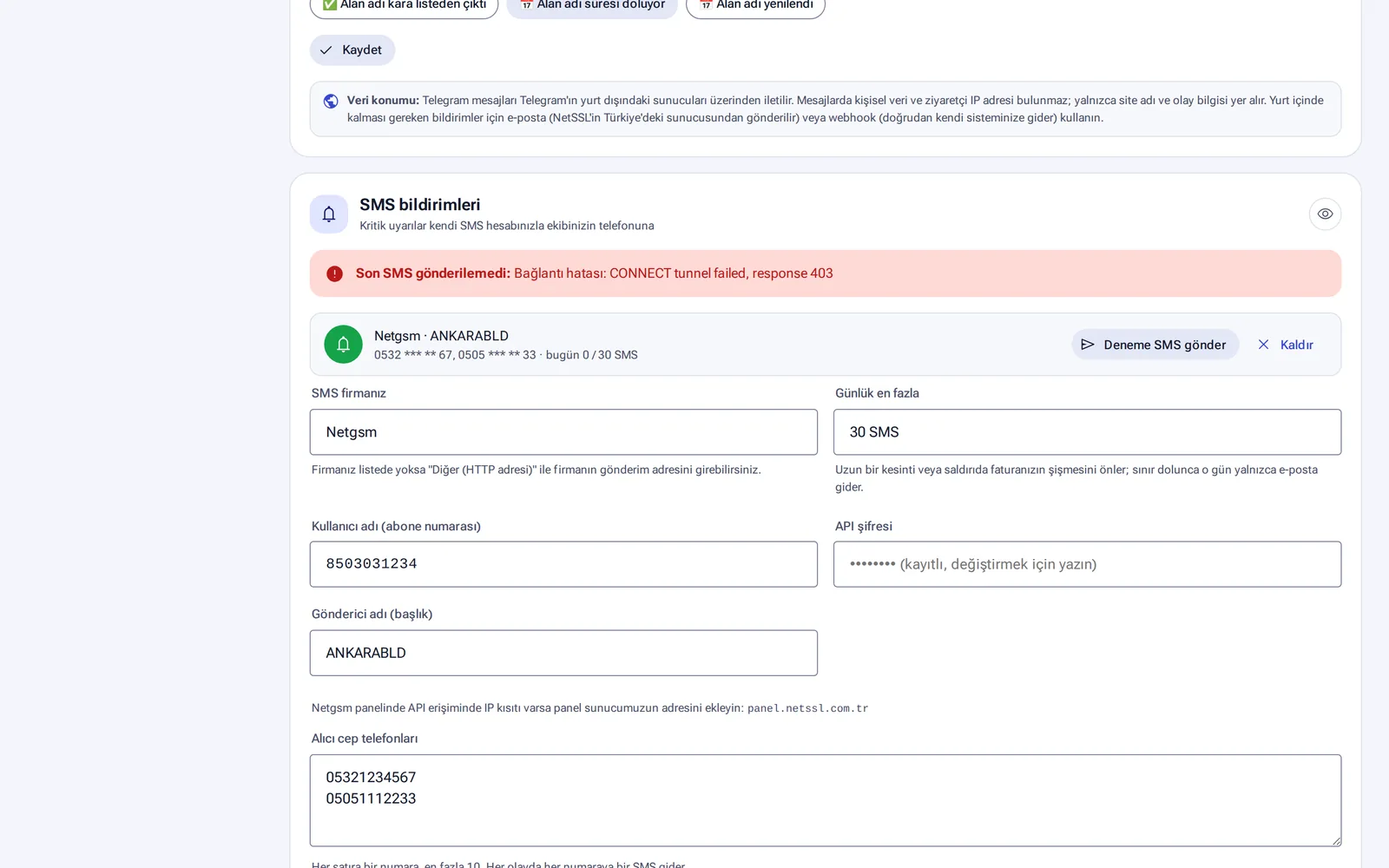Click the "Veri konumu:" bold label
This screenshot has height=868, width=1389.
click(x=383, y=101)
